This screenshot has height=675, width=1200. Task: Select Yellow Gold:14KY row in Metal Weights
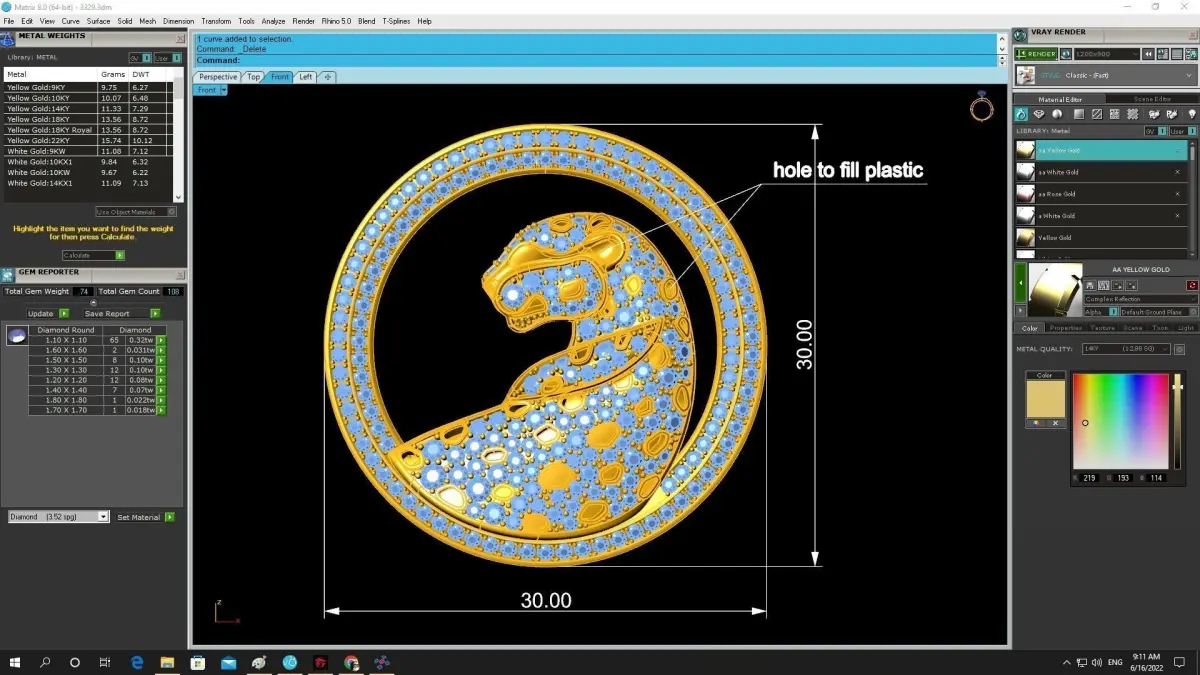89,109
